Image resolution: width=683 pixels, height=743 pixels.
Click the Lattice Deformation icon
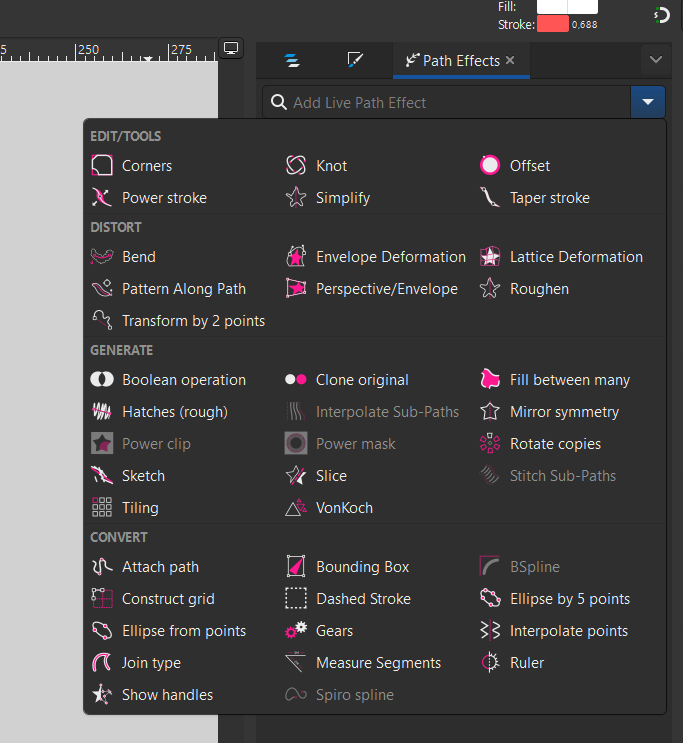(x=490, y=256)
